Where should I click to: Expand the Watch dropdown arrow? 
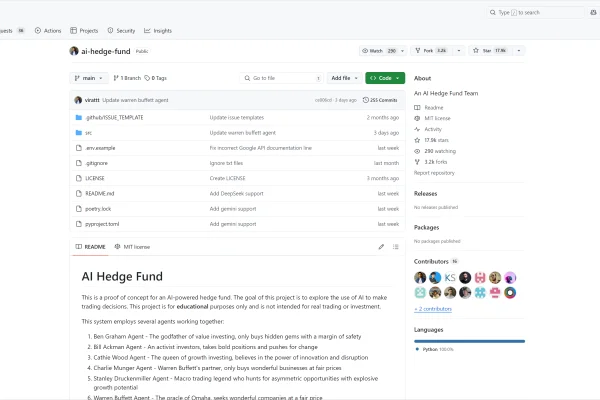pyautogui.click(x=402, y=51)
